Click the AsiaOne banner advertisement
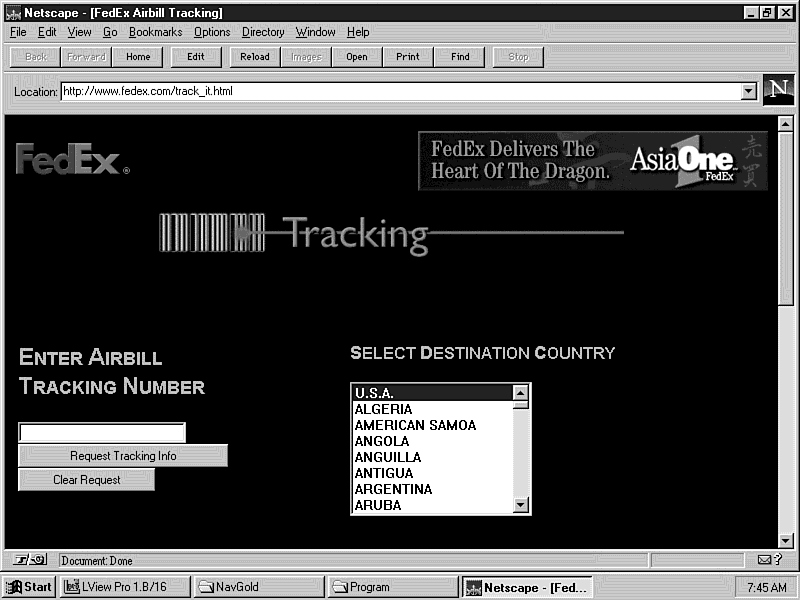This screenshot has width=800, height=600. click(593, 161)
